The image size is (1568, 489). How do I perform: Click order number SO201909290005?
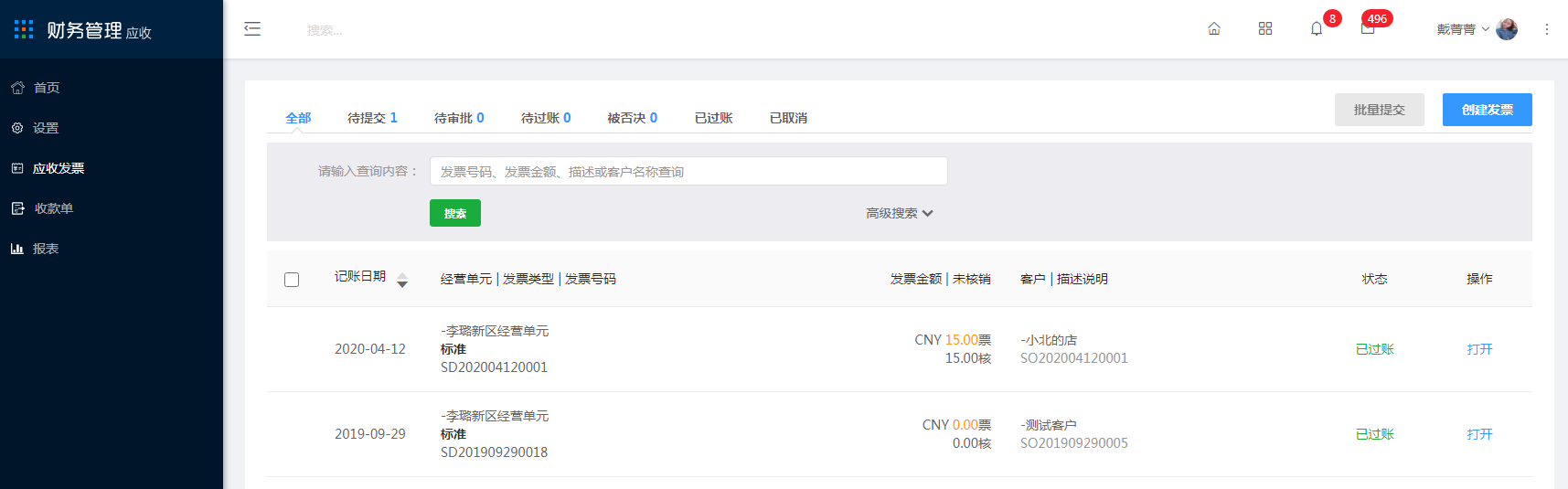tap(1074, 443)
